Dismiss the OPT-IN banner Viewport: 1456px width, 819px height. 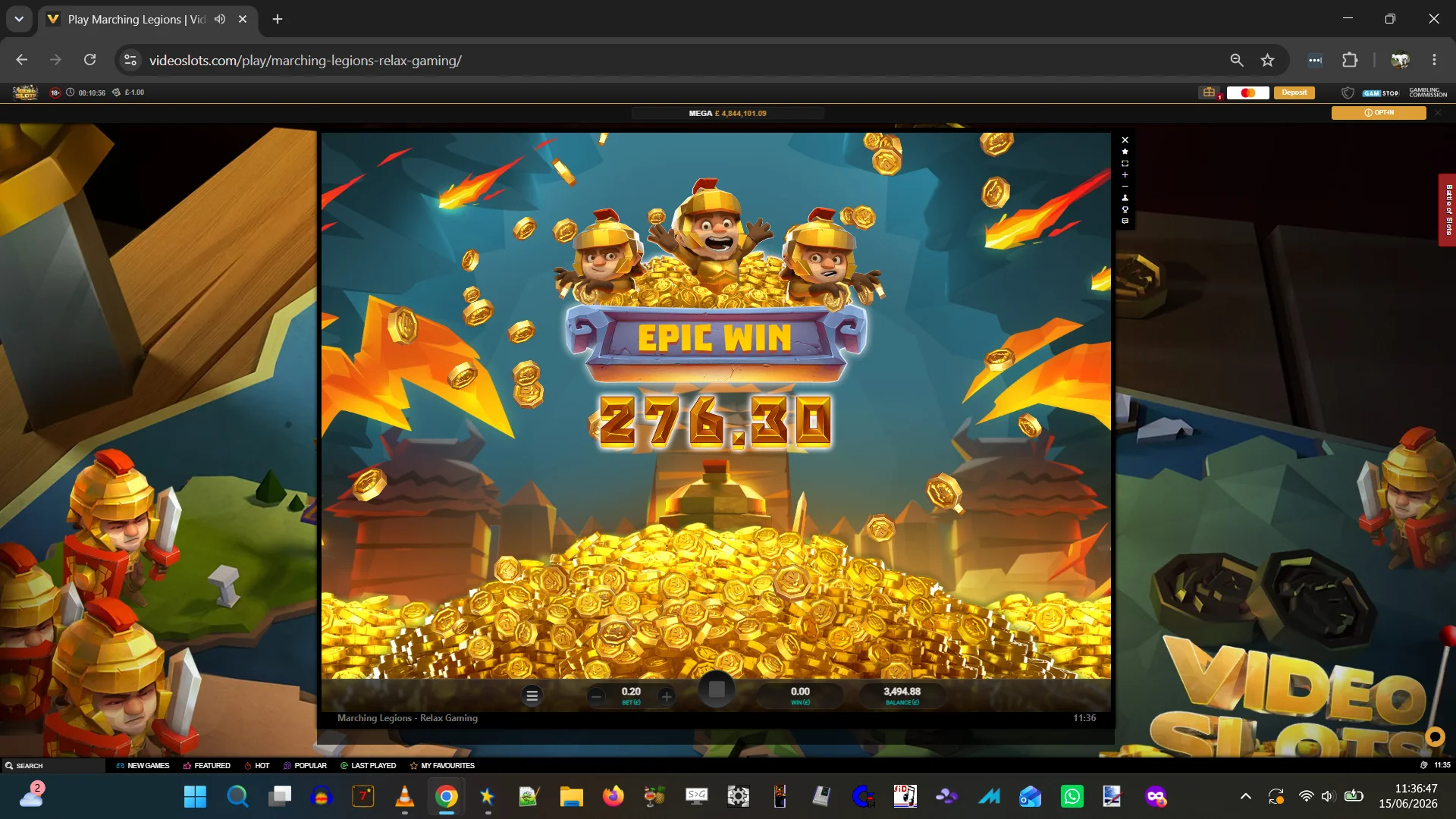point(1438,113)
